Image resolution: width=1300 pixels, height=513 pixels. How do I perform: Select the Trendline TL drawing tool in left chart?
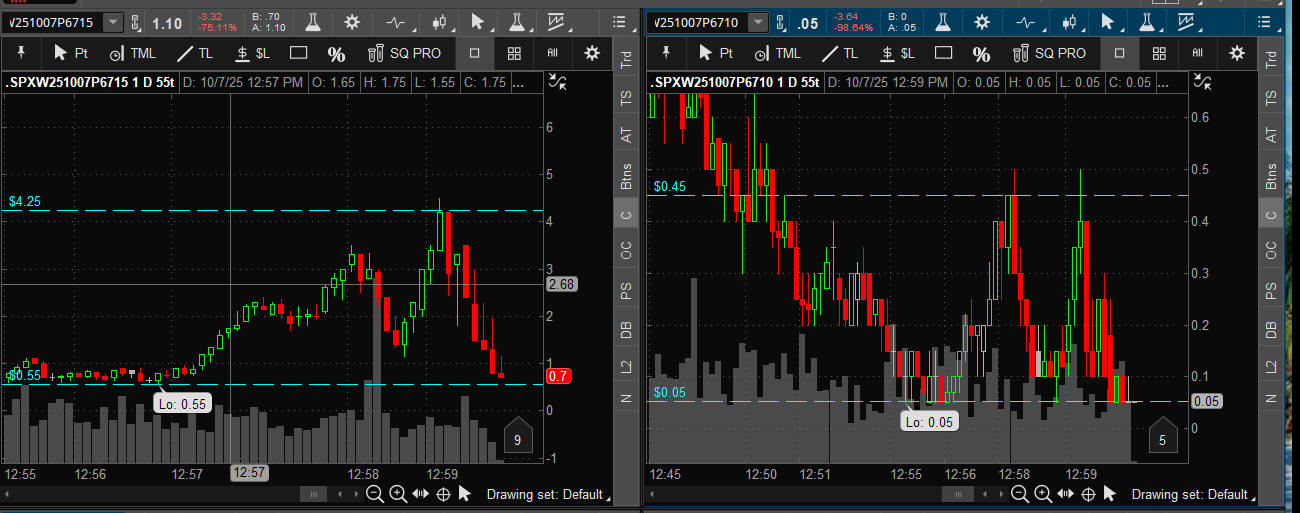[x=194, y=53]
